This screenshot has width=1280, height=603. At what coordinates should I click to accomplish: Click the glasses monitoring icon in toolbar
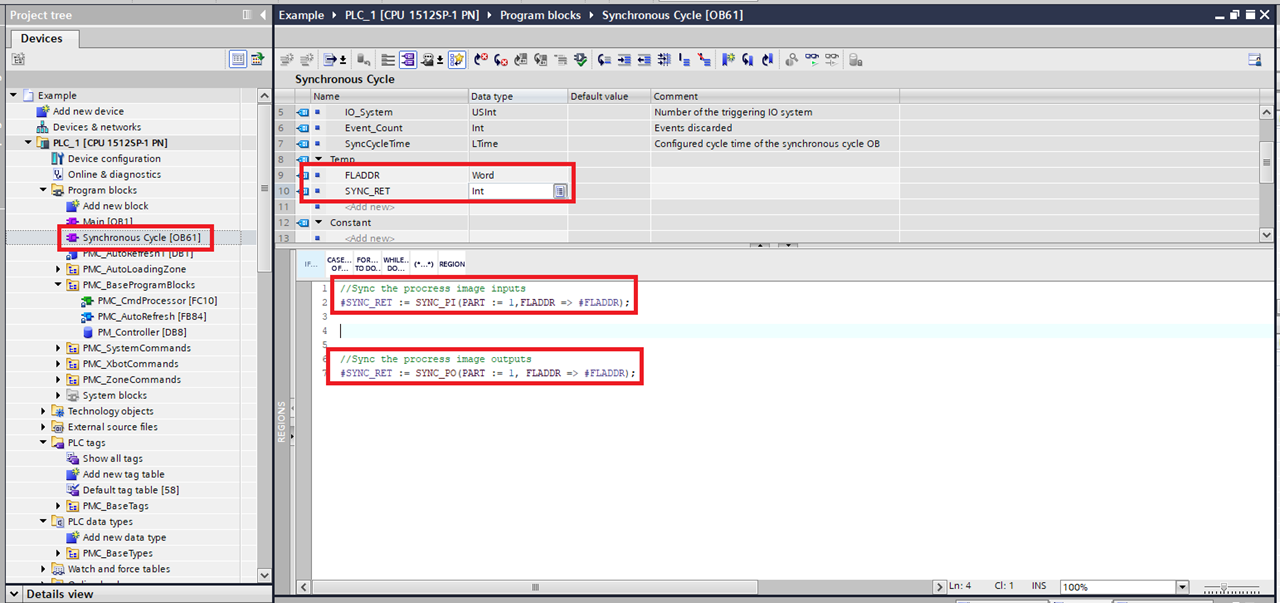[x=812, y=60]
